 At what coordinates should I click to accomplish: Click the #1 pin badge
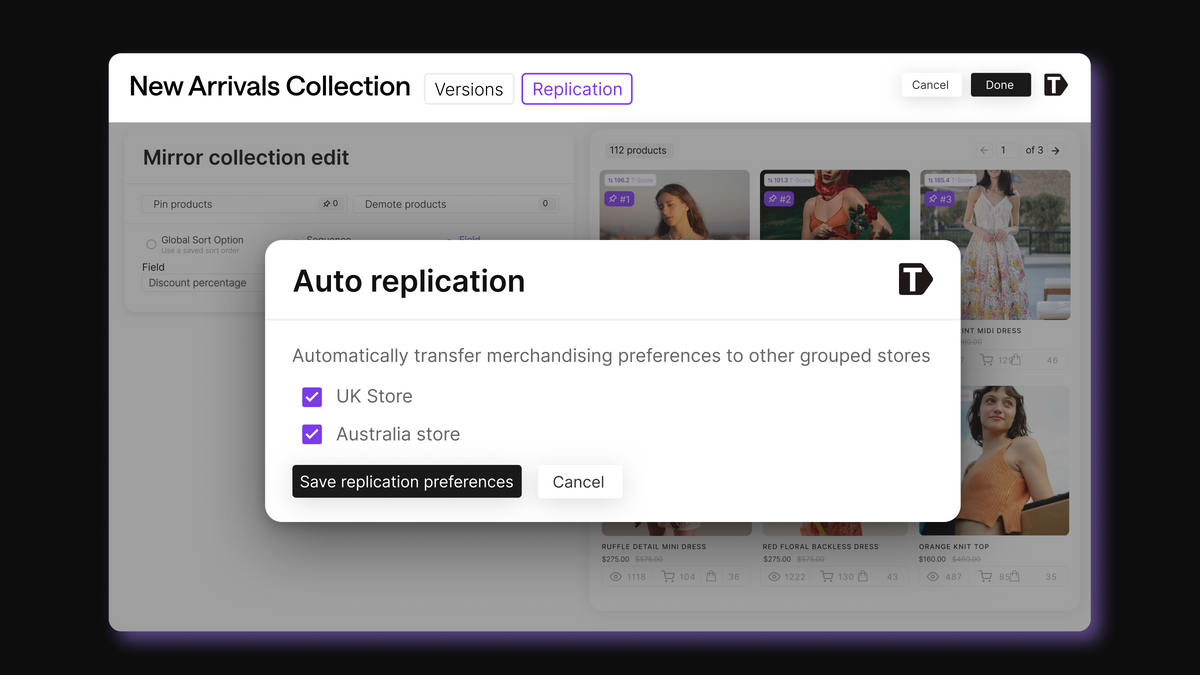coord(620,199)
